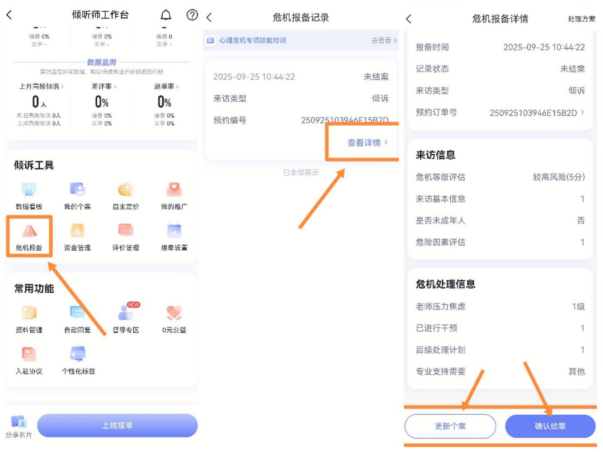
Task: Tap book icon beside 心理危机专项技能培训
Action: pos(210,40)
